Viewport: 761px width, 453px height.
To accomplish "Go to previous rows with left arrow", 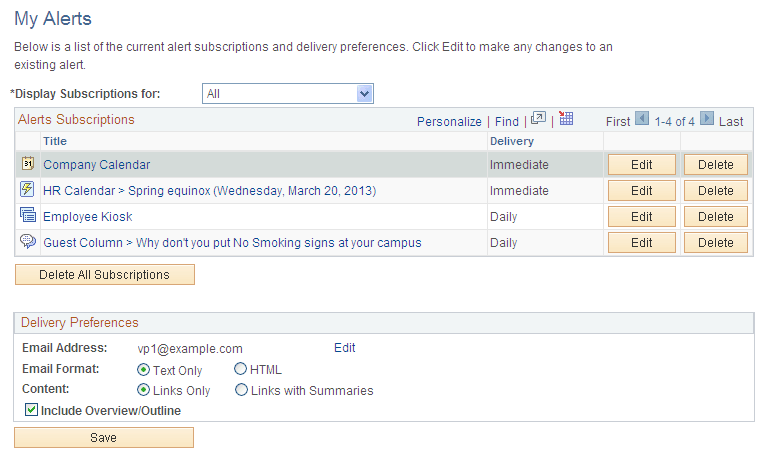I will pyautogui.click(x=642, y=119).
